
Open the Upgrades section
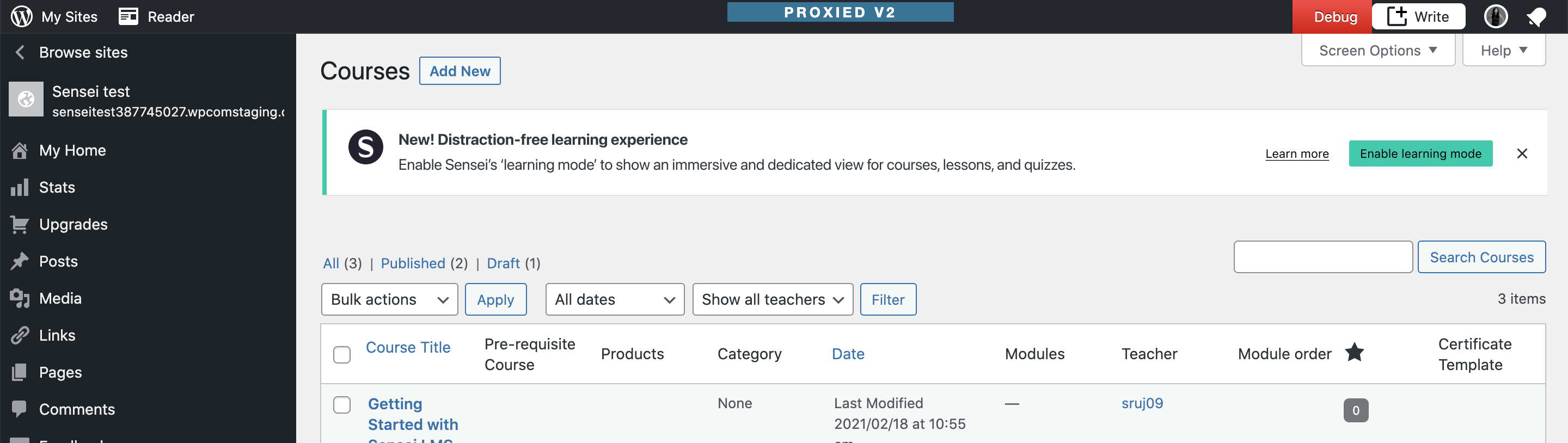73,224
